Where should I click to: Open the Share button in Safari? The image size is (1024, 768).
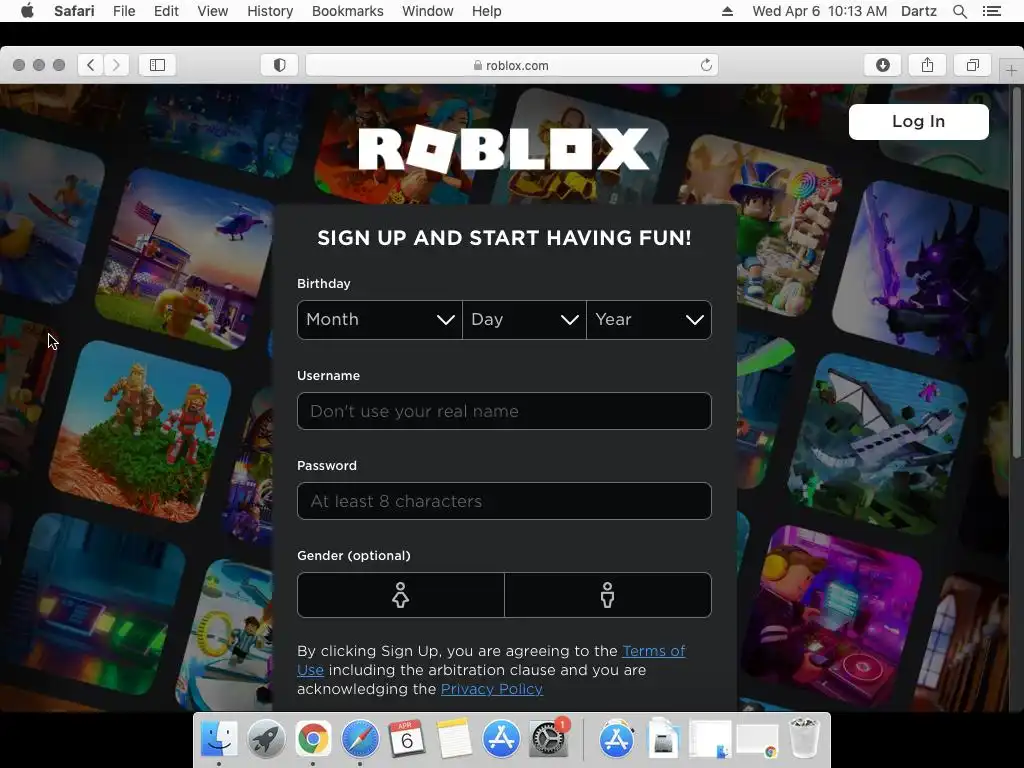coord(927,65)
